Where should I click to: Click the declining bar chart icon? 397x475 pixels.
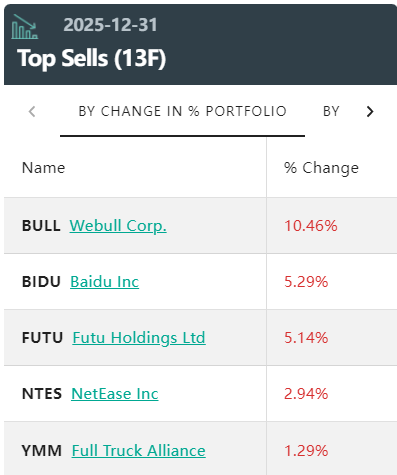click(25, 27)
